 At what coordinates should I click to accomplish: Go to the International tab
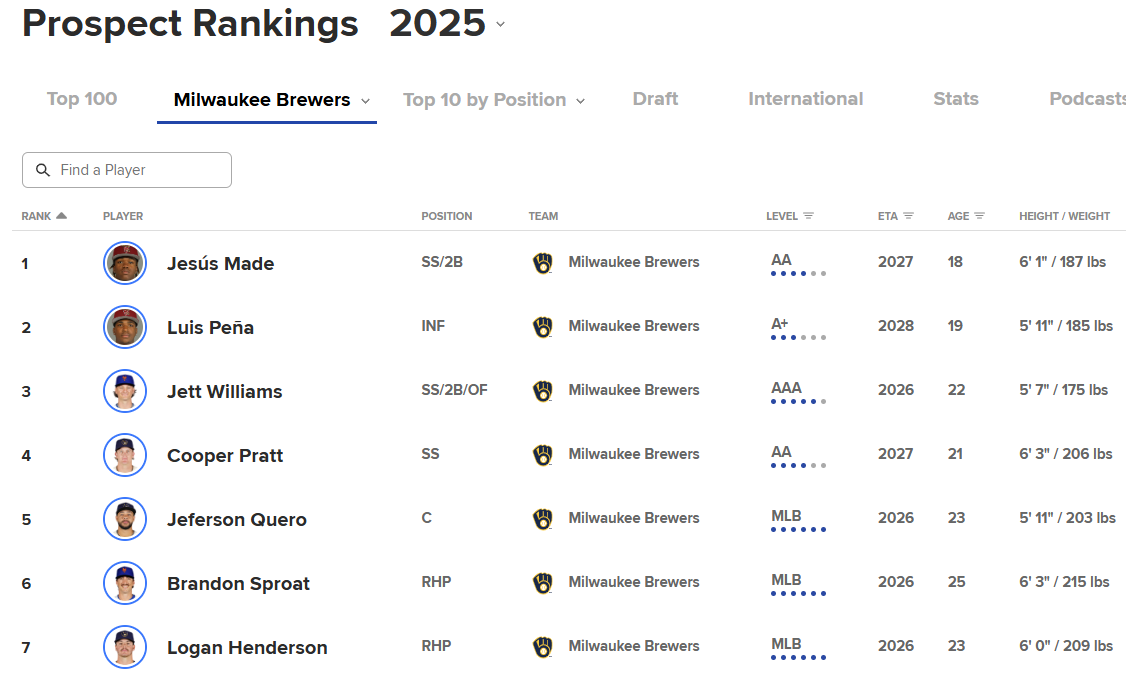click(x=805, y=99)
